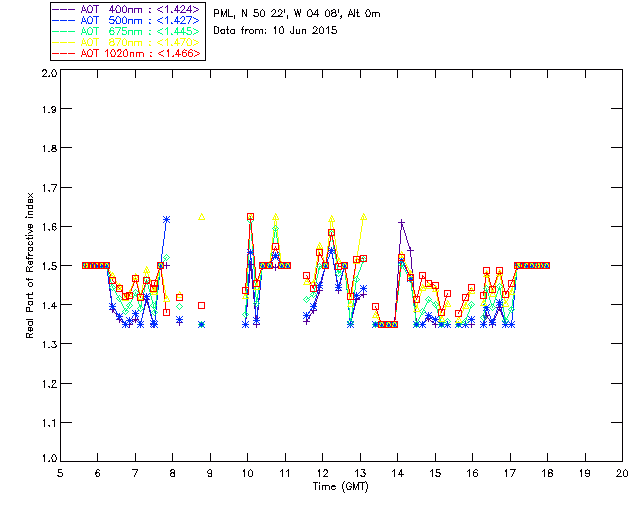Click the y-axis value 1.3
Viewport: 640px width, 512px height.
click(50, 345)
